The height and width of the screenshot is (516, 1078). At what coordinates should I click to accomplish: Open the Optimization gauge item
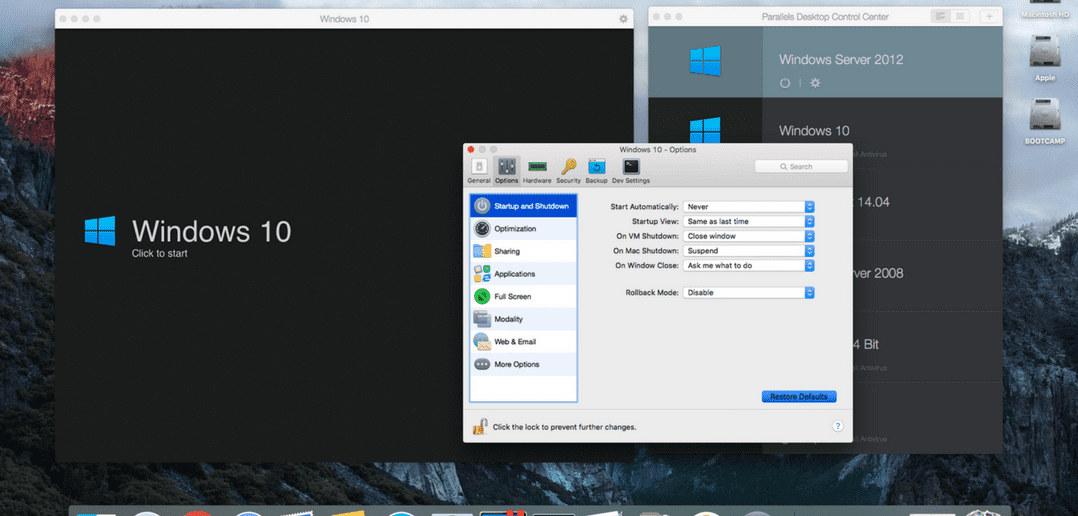tap(523, 228)
